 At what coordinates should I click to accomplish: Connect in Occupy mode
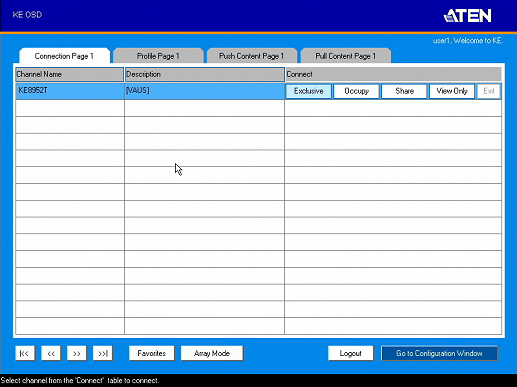click(356, 91)
